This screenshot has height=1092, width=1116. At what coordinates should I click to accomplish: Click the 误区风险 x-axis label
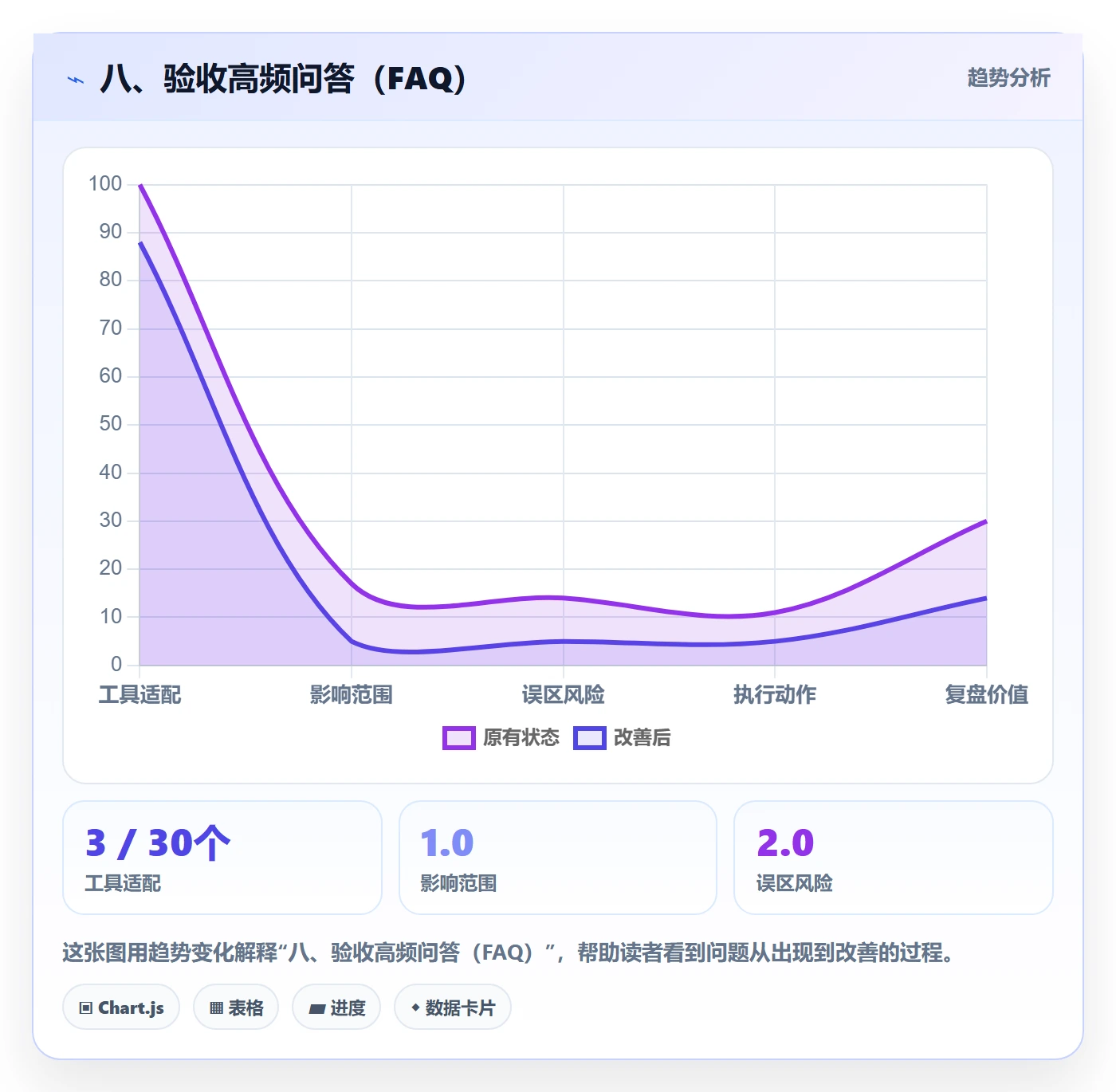[564, 694]
